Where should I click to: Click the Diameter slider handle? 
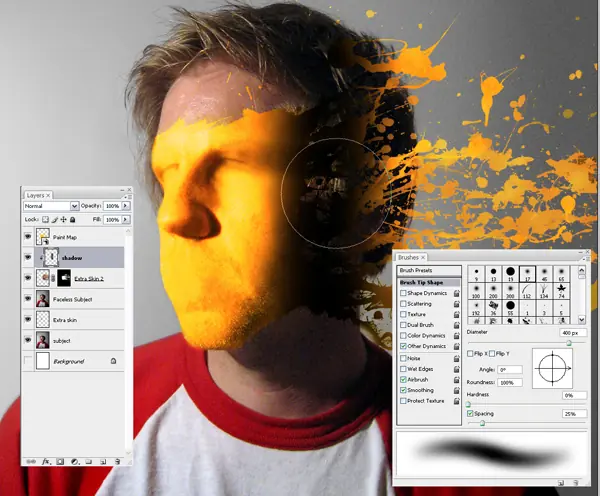(x=569, y=343)
